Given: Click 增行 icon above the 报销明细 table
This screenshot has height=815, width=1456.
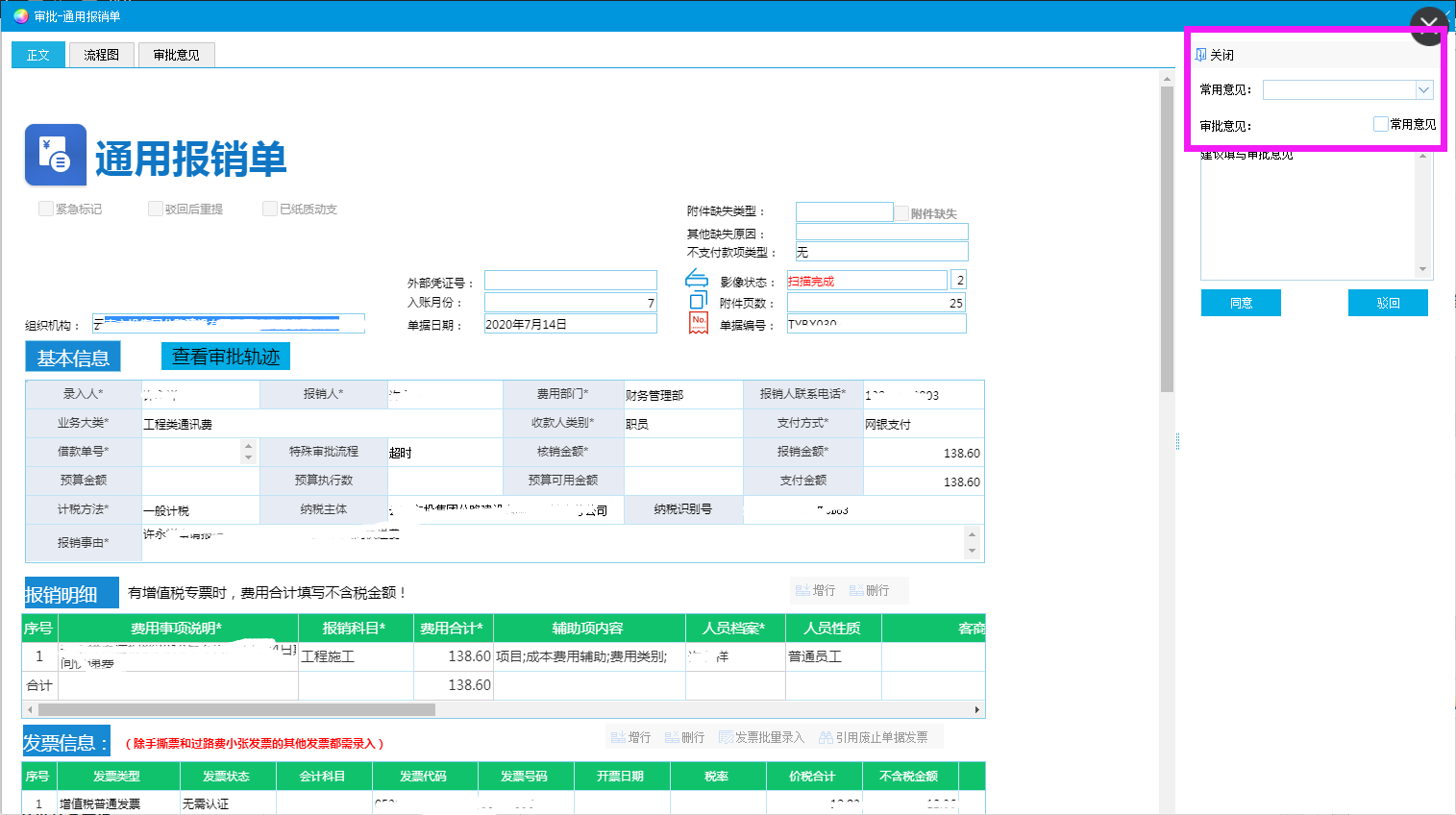Looking at the screenshot, I should [x=803, y=590].
